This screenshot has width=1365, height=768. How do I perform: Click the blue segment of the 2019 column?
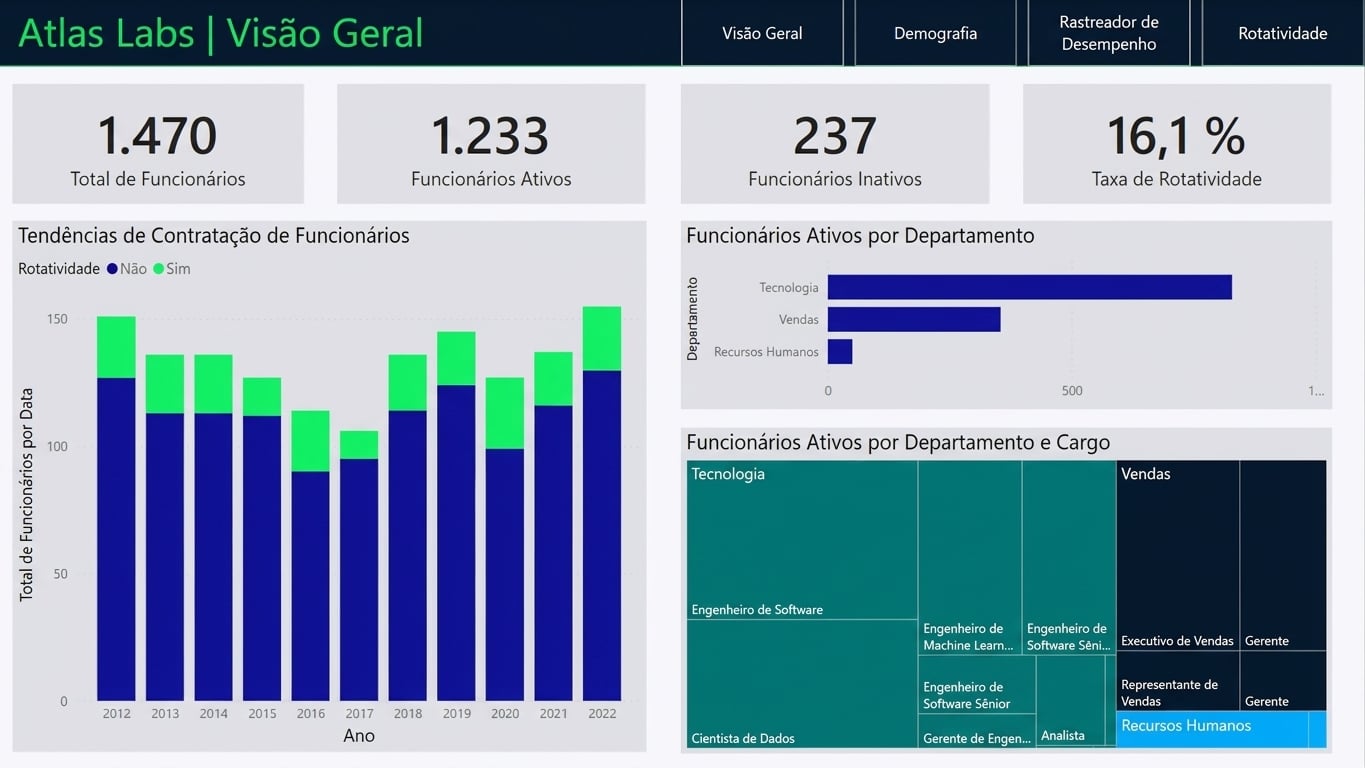point(456,543)
